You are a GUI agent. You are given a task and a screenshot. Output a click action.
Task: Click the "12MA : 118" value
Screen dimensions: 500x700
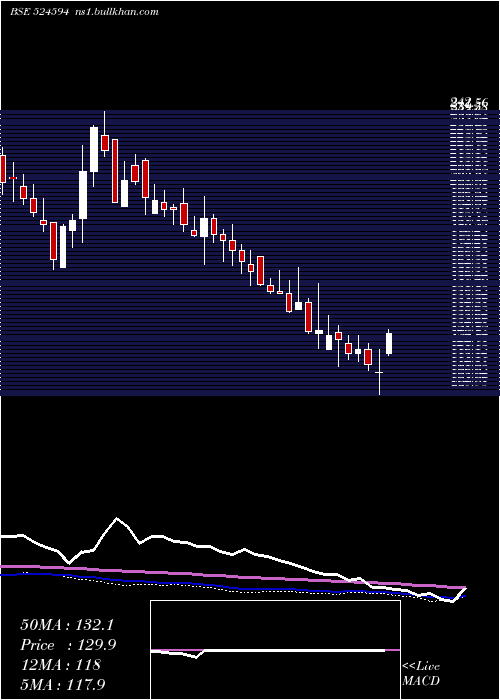[60, 664]
